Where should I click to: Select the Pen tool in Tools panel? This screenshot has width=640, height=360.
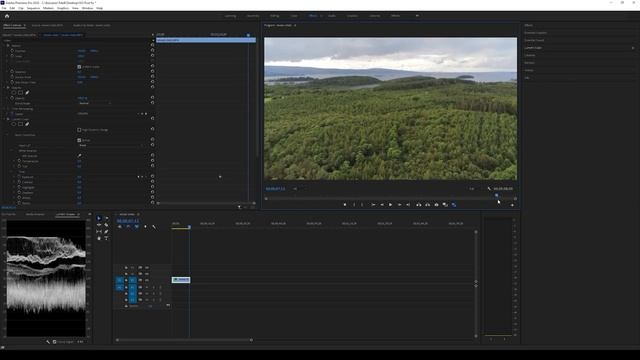tap(106, 231)
